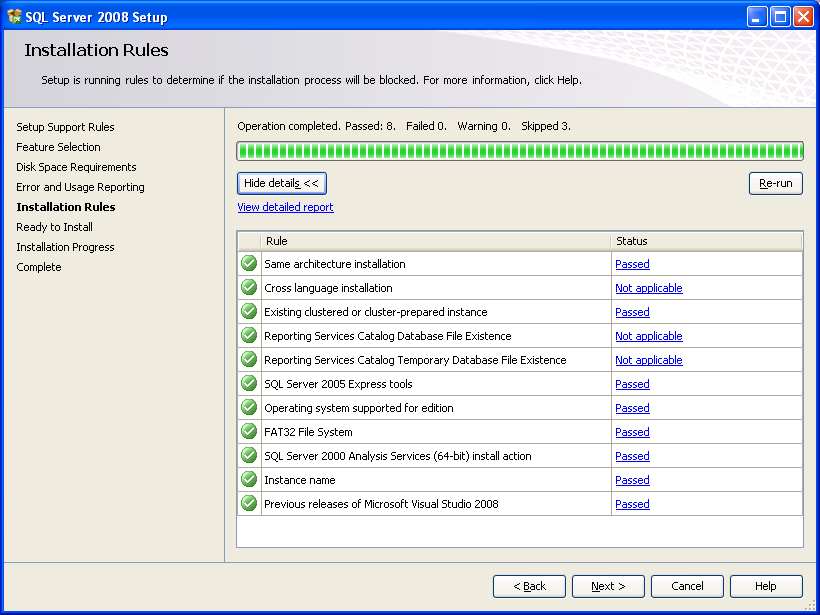
Task: Click 'FAT32 File System' rule text
Action: [308, 432]
